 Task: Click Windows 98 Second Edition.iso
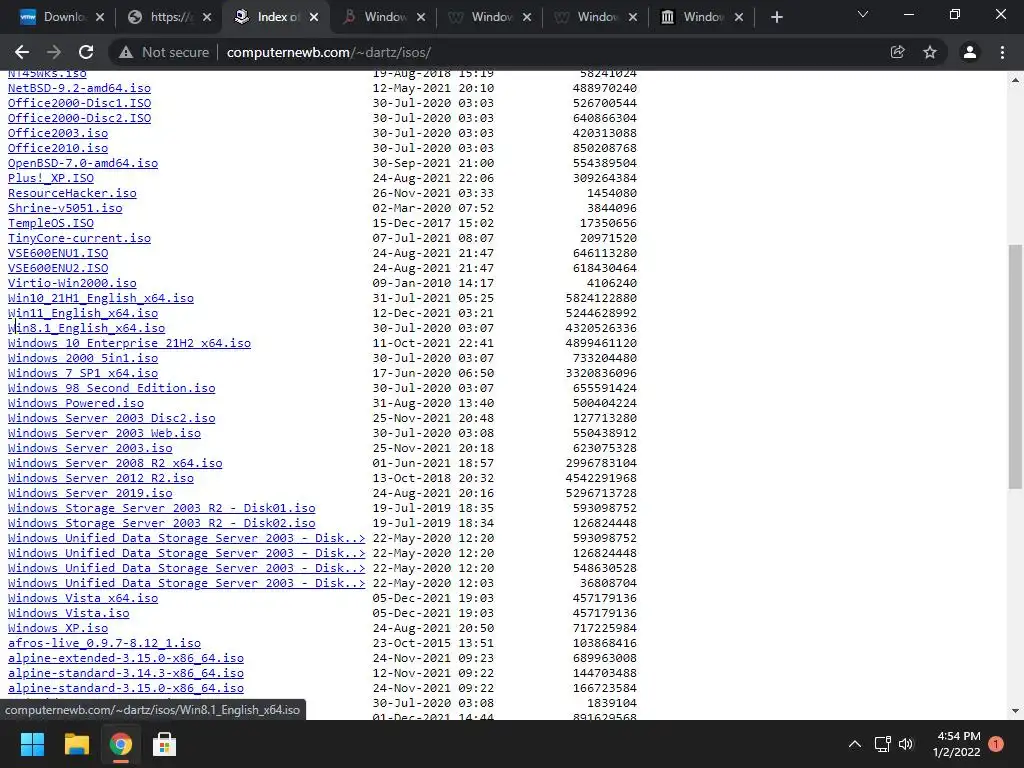[x=112, y=389]
